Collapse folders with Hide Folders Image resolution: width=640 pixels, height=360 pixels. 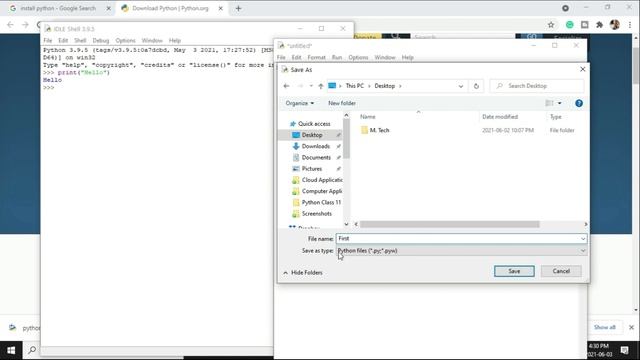pyautogui.click(x=302, y=273)
